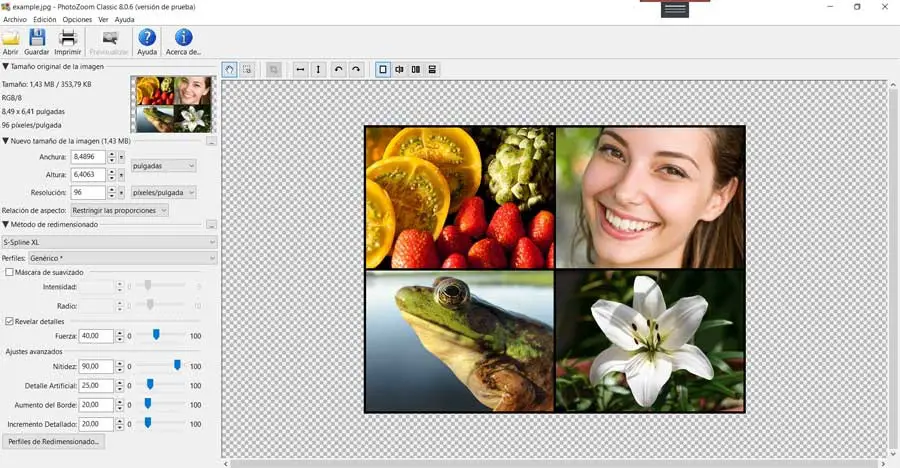Collapse Tamaño original de la imagen section

[x=5, y=67]
